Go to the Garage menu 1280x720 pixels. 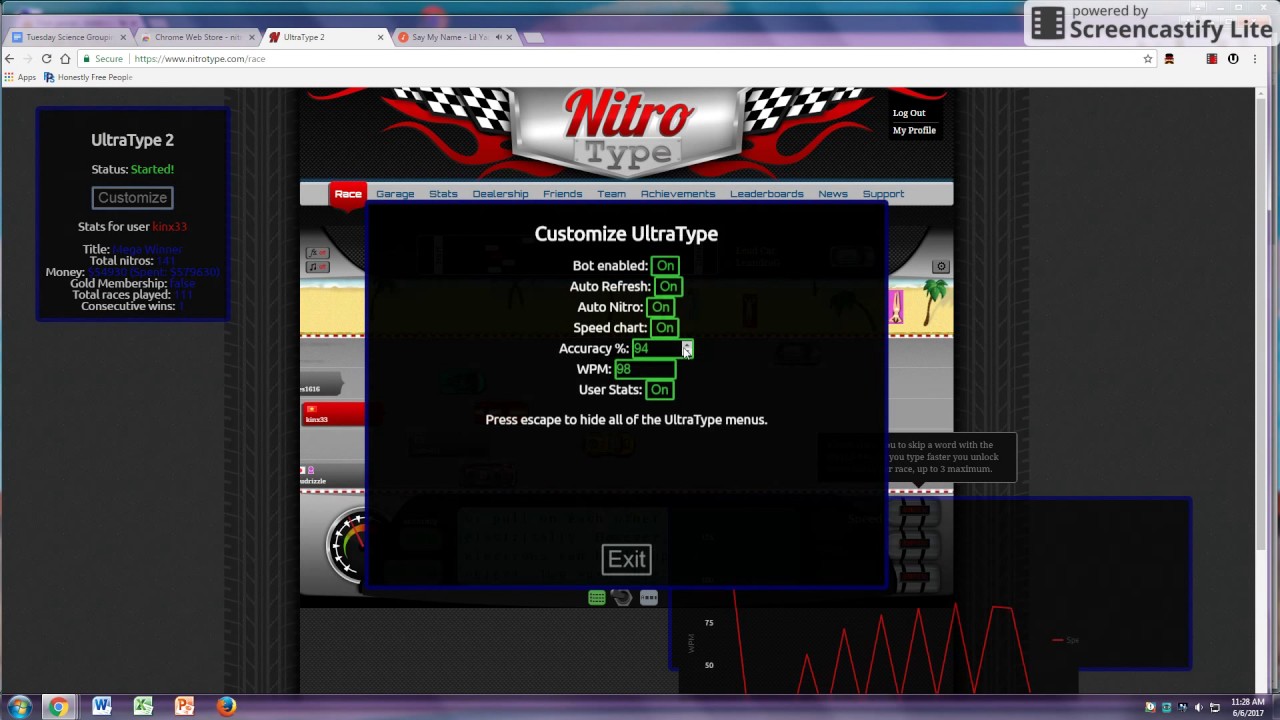tap(395, 194)
